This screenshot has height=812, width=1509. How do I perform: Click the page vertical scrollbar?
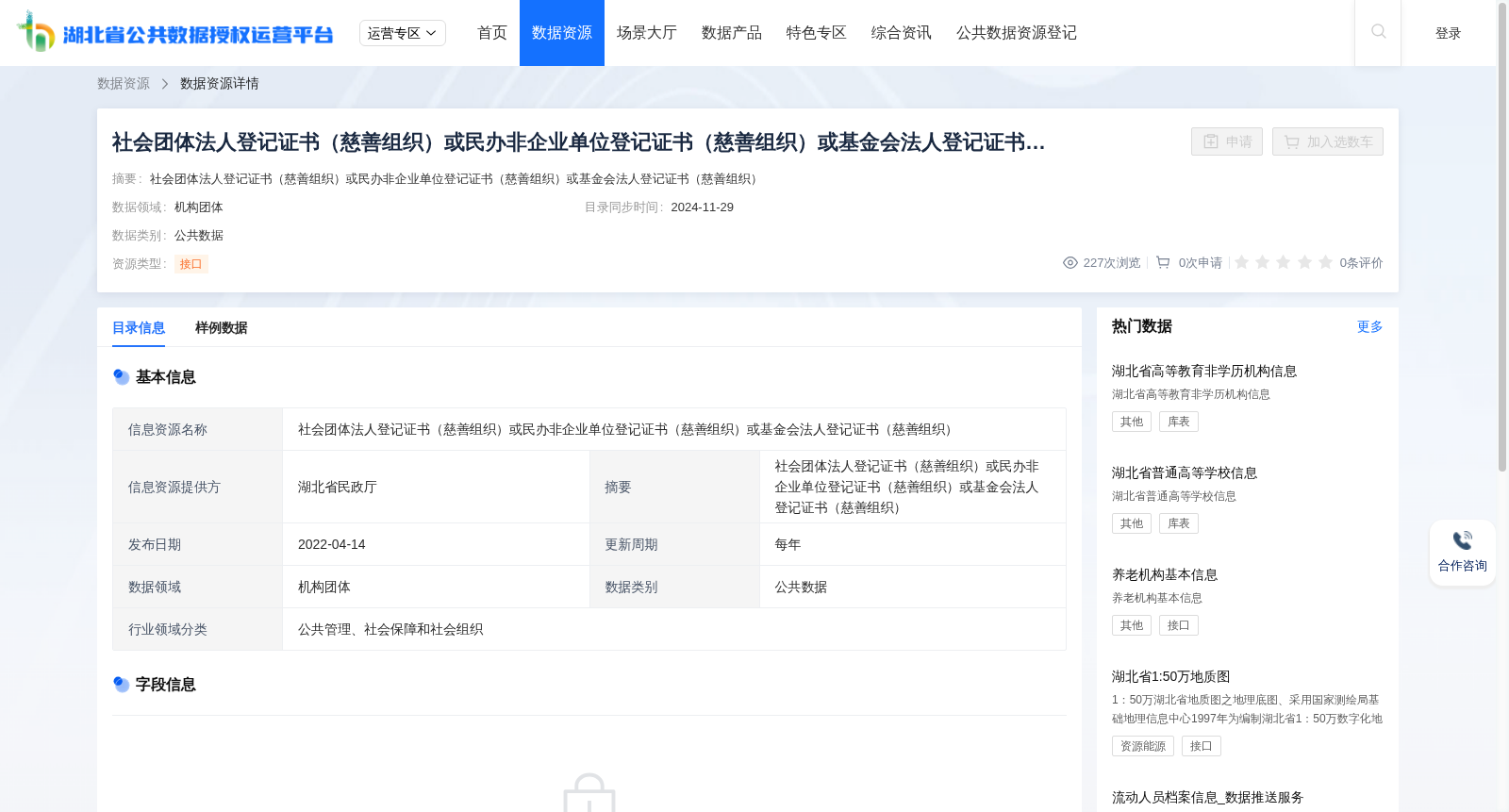click(1502, 236)
